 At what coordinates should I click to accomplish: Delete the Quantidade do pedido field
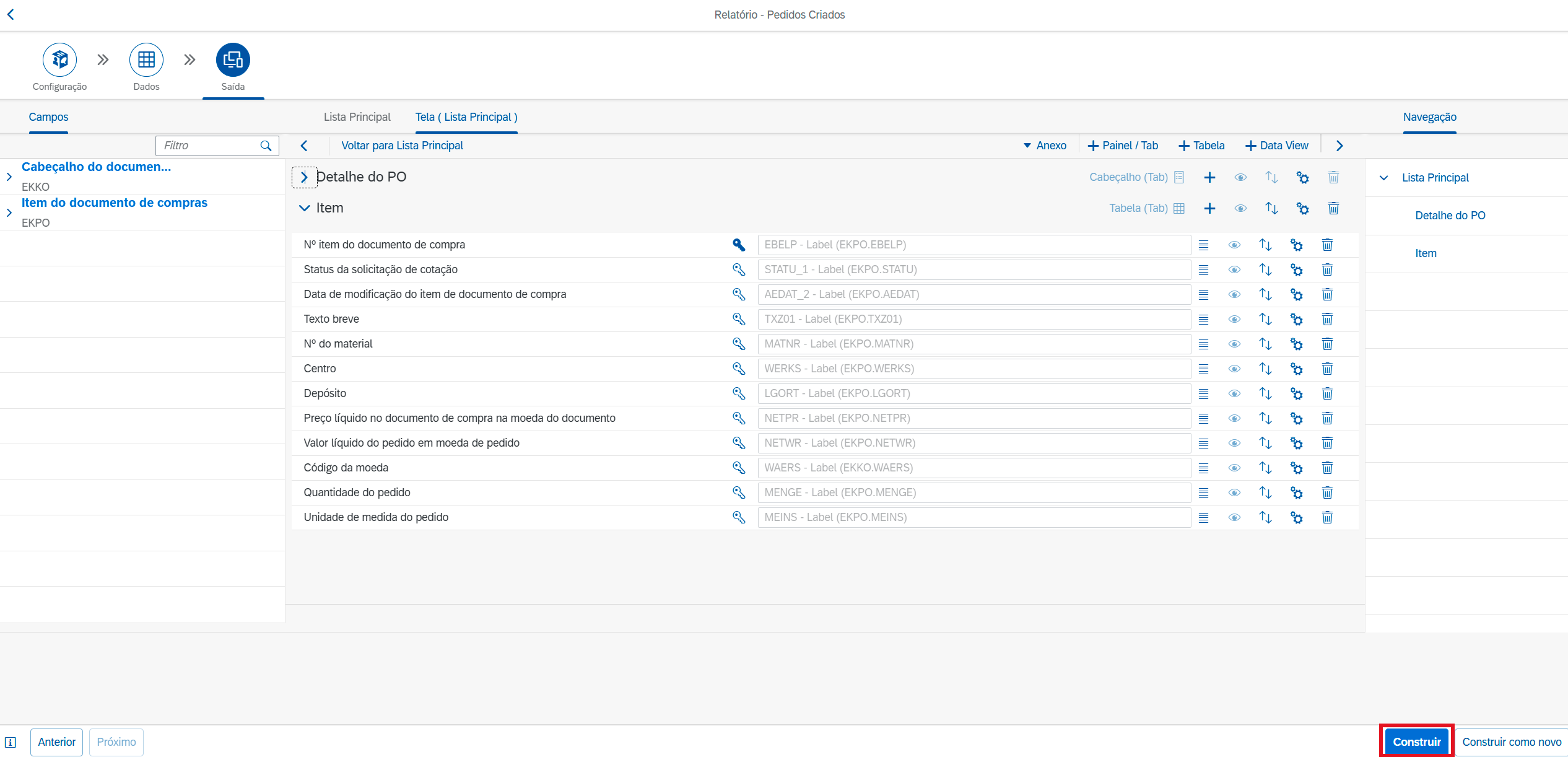[1327, 492]
